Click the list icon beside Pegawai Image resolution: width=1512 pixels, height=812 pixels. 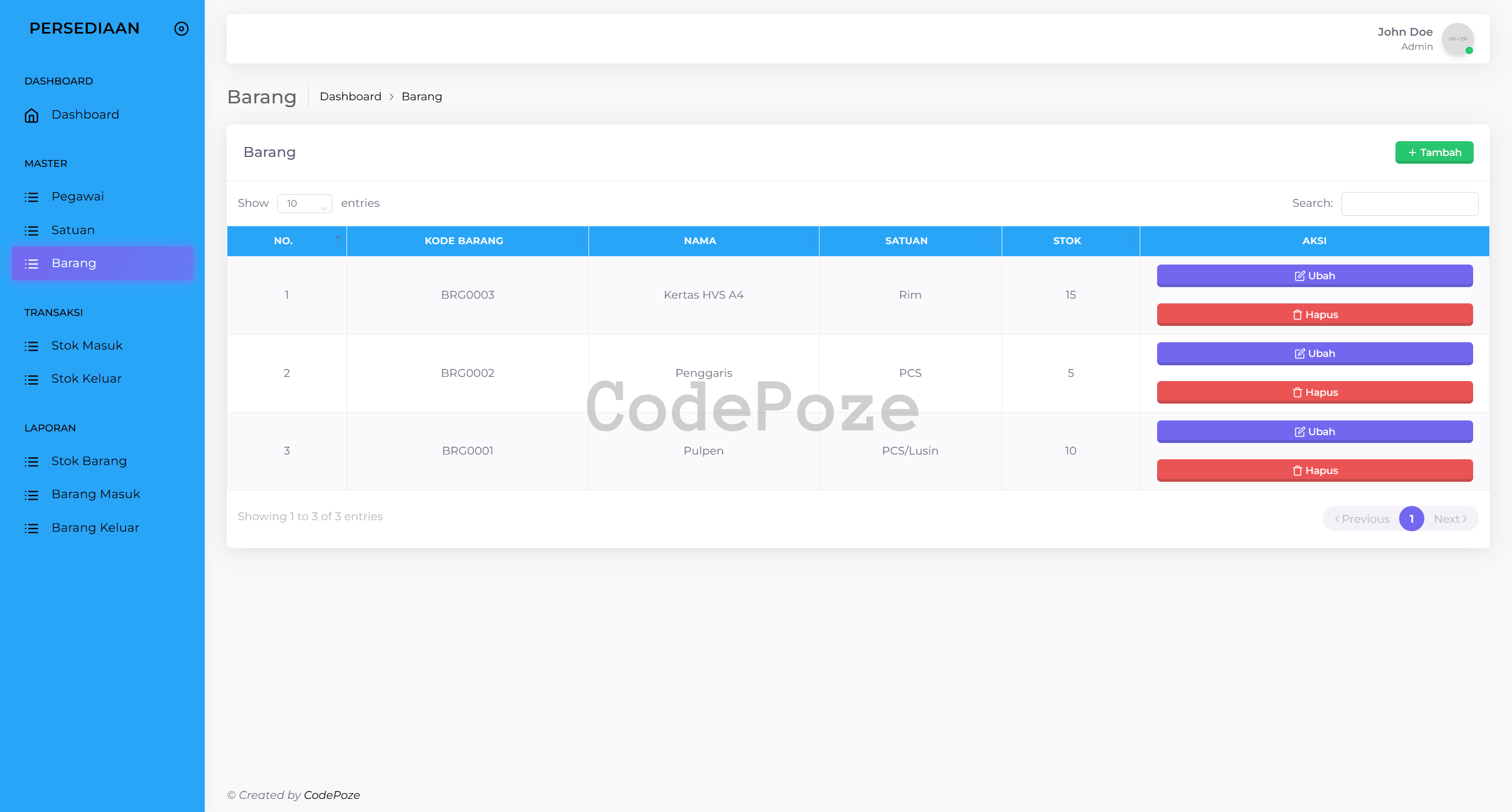(x=31, y=197)
